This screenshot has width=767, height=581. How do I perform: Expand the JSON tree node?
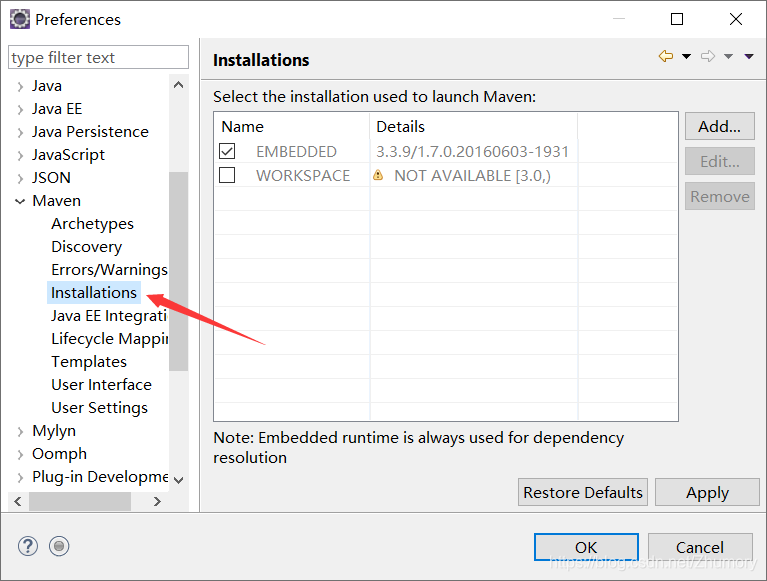click(x=20, y=179)
